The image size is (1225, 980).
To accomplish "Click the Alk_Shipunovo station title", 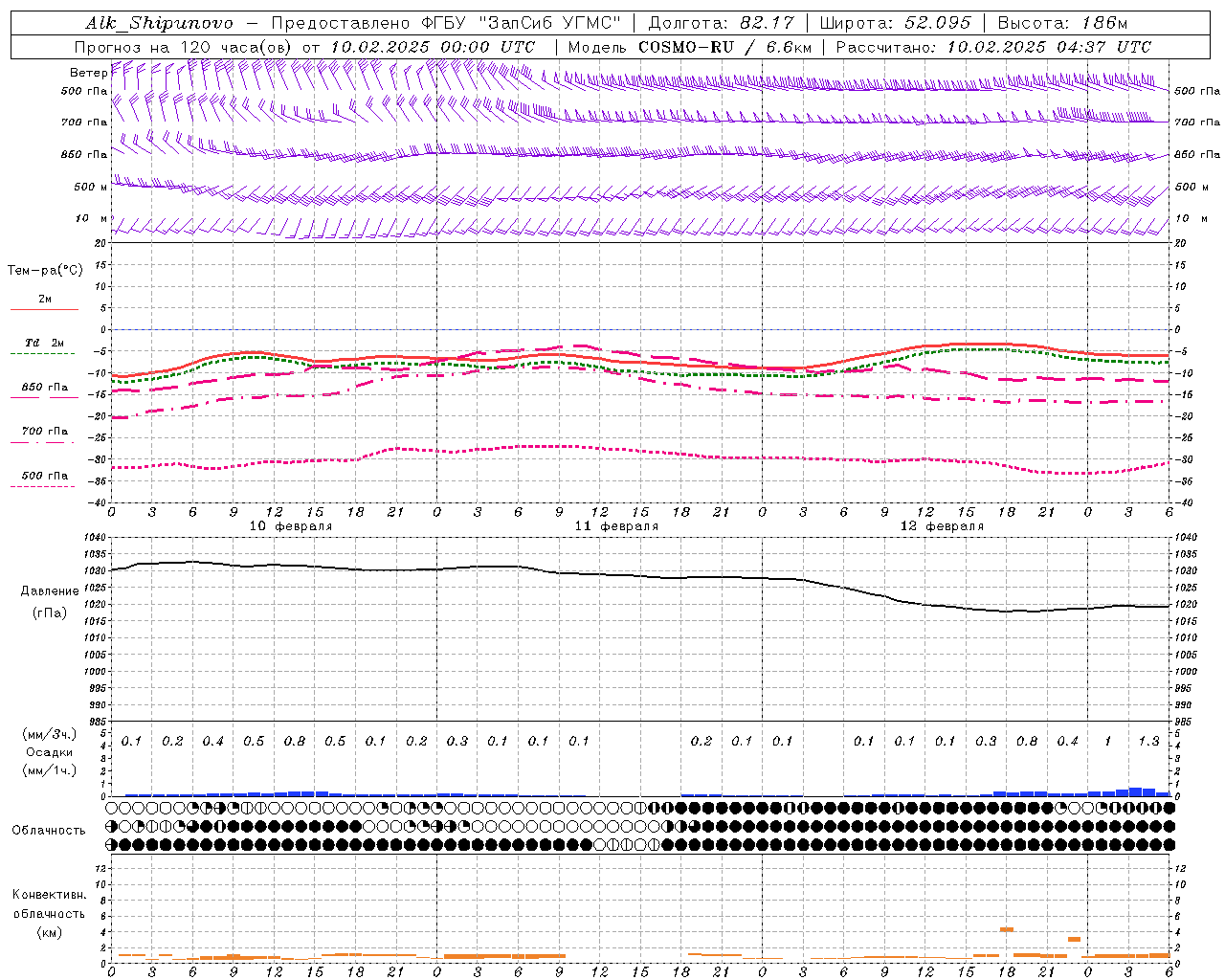I will (159, 23).
